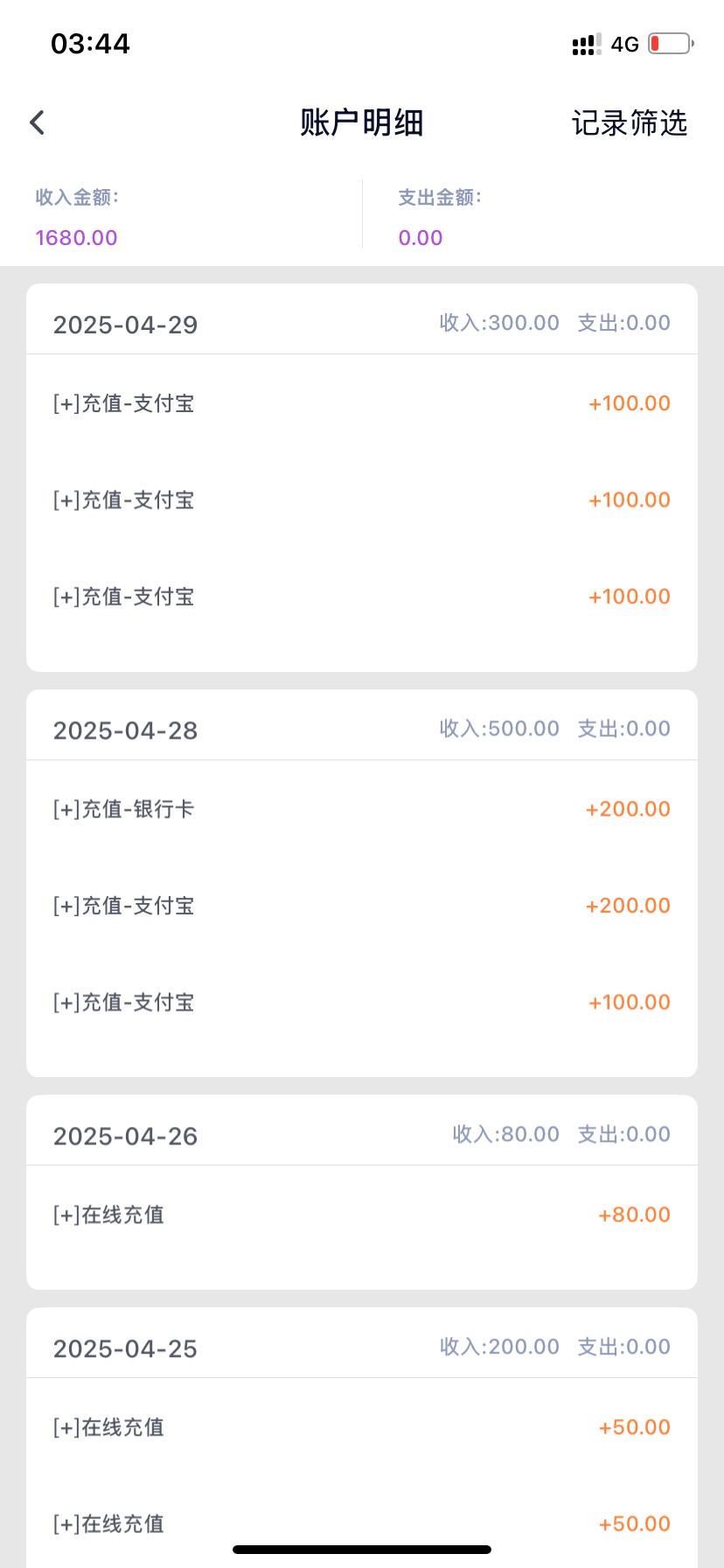Open the 2025-04-28 date group header
The height and width of the screenshot is (1568, 724).
tap(125, 731)
